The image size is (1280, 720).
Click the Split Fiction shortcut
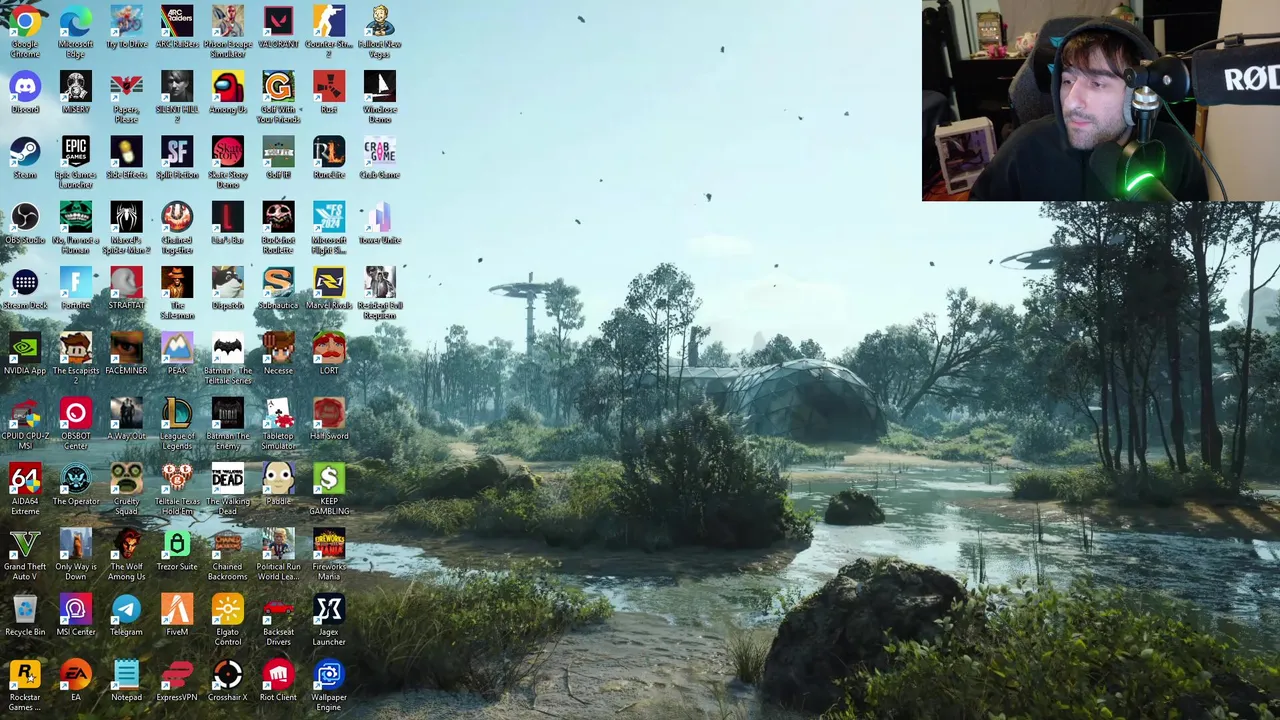click(x=177, y=152)
